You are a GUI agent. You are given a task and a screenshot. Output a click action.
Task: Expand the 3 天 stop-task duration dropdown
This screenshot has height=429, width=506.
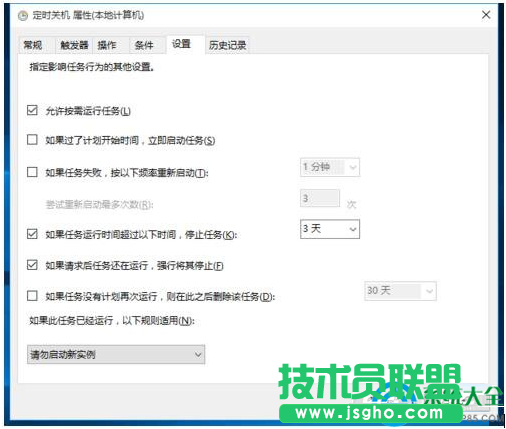coord(330,229)
